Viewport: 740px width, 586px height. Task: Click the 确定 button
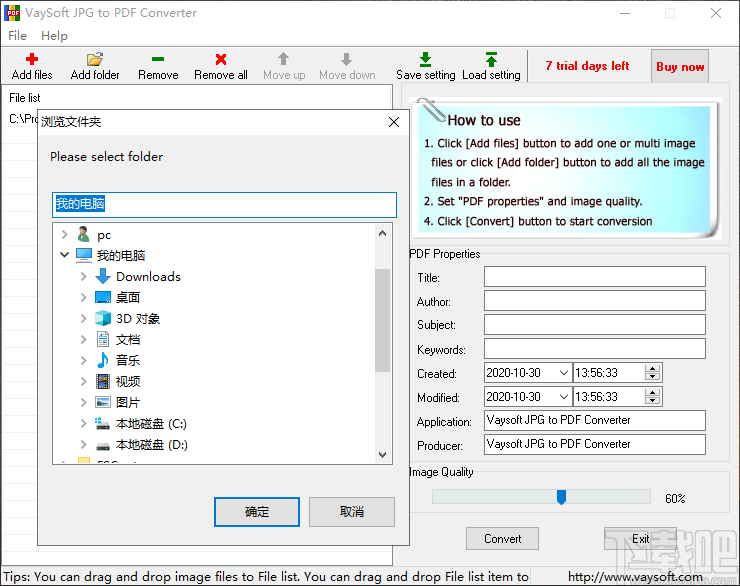(x=257, y=511)
